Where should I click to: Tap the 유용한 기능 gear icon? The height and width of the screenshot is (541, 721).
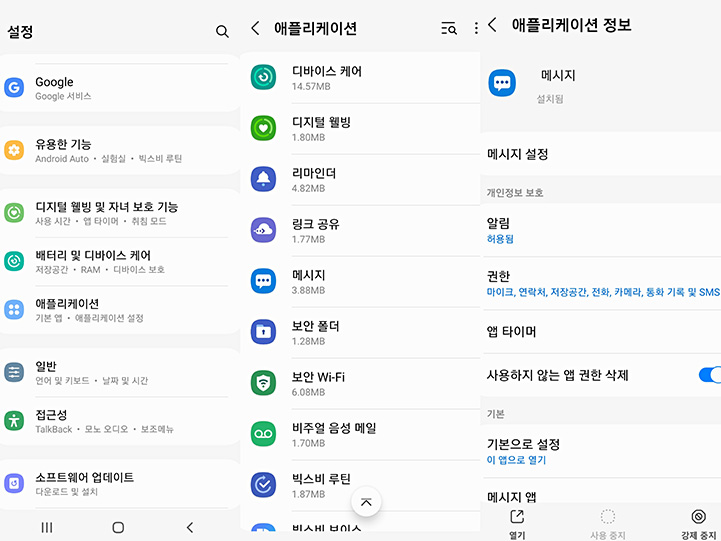pyautogui.click(x=14, y=150)
